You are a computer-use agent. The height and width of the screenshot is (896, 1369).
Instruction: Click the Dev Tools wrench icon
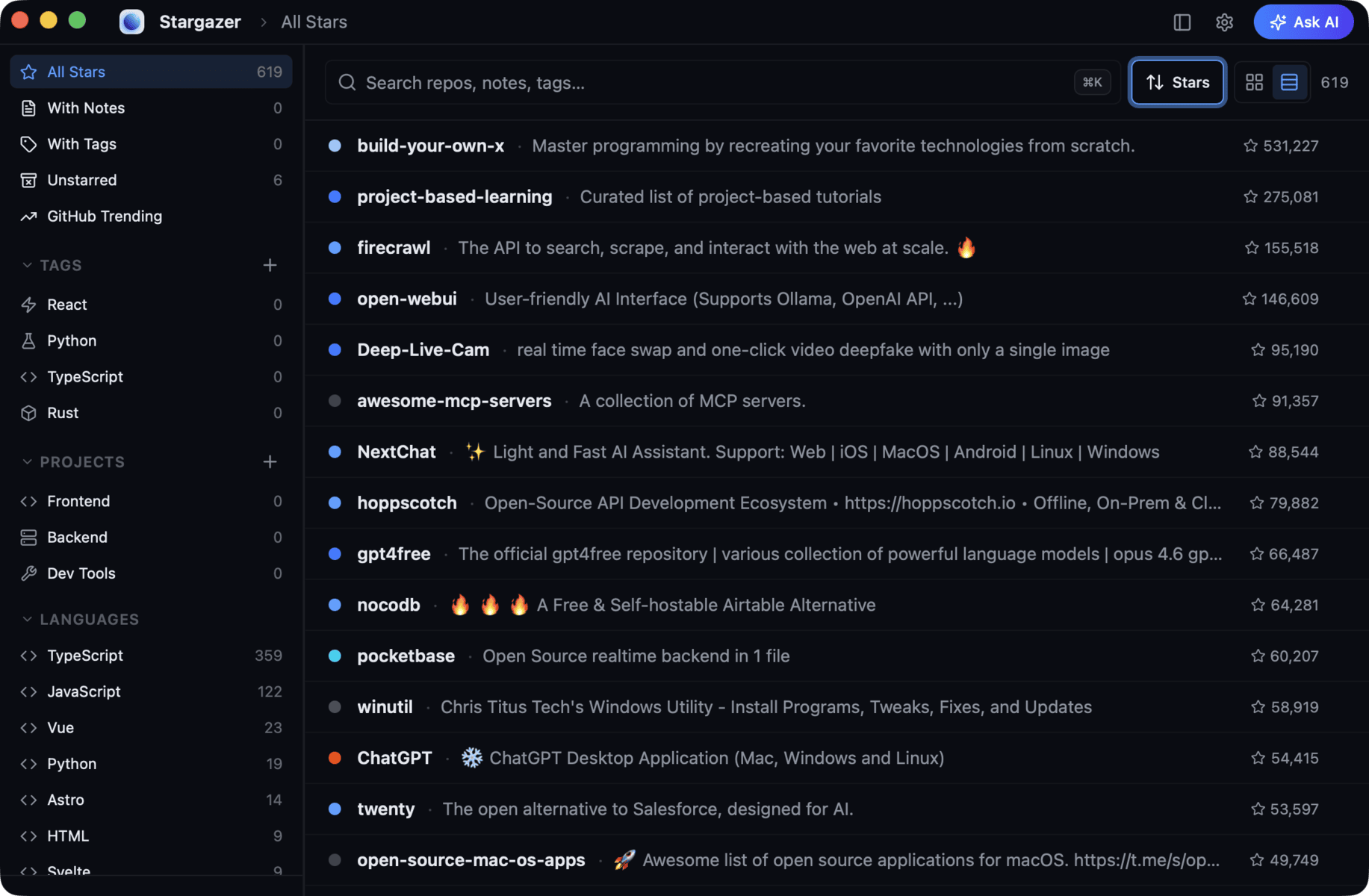[x=28, y=573]
